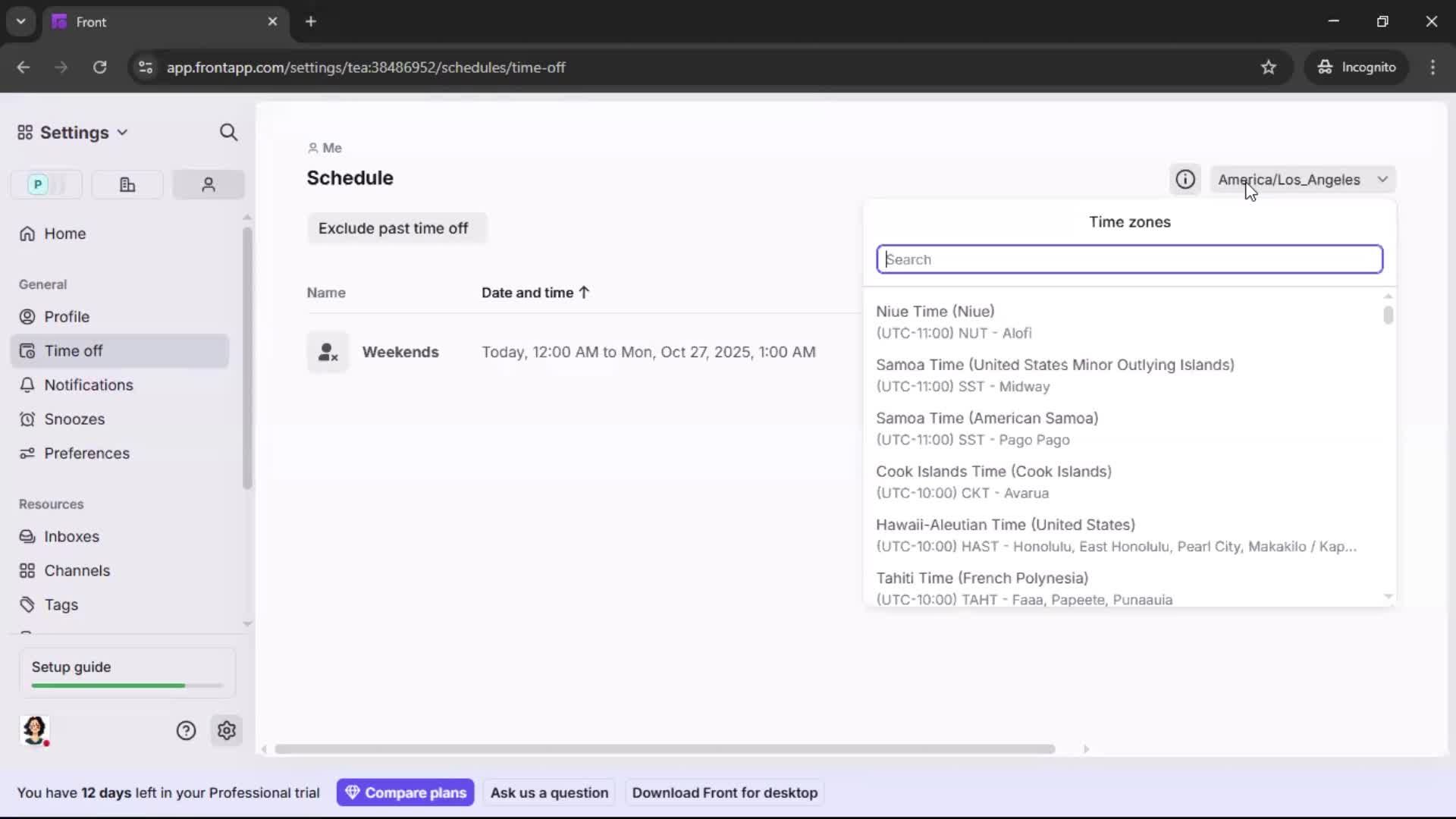This screenshot has height=819, width=1456.
Task: Expand the Settings header chevron
Action: (x=123, y=132)
